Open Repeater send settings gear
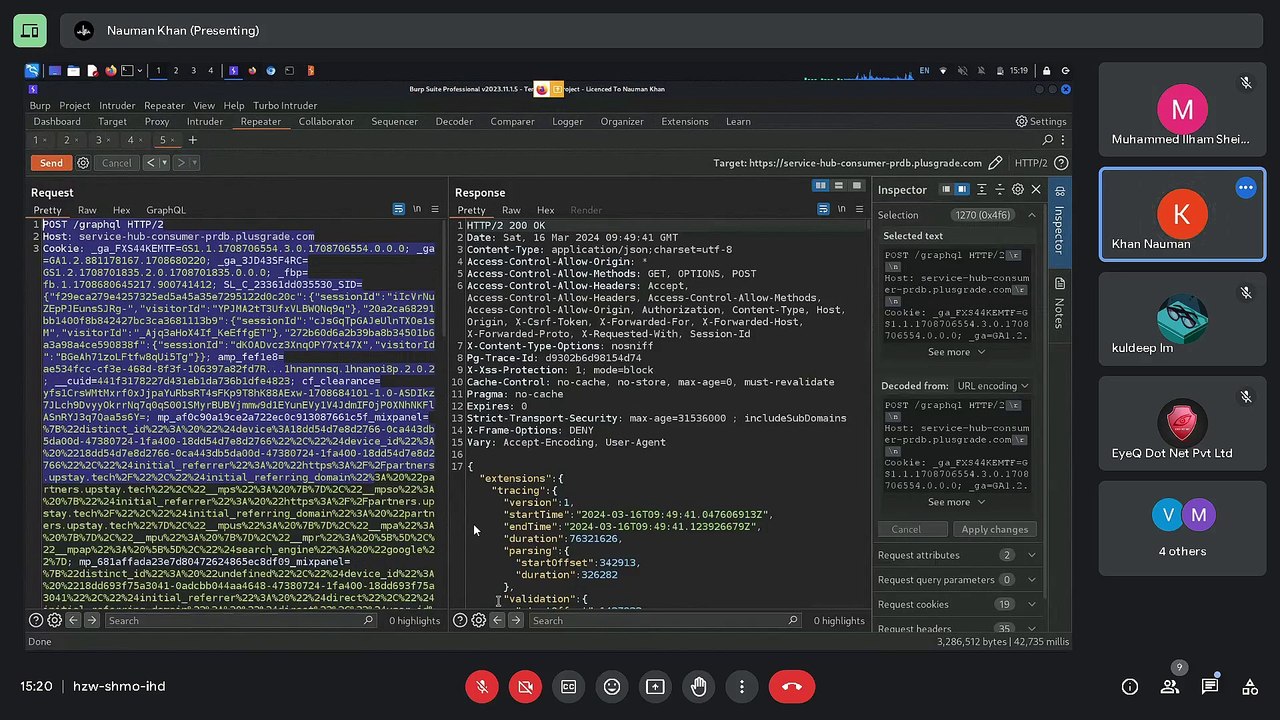Image resolution: width=1280 pixels, height=720 pixels. coord(83,163)
